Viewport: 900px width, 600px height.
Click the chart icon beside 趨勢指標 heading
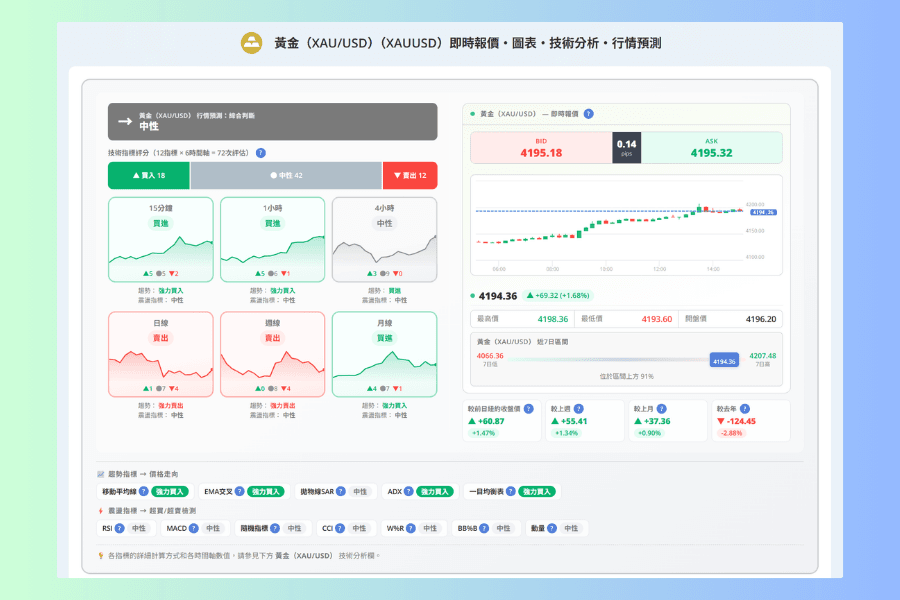[101, 474]
